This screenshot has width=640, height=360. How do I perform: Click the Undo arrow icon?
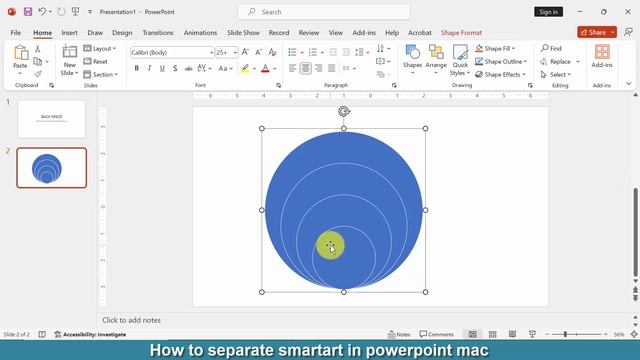tap(42, 12)
